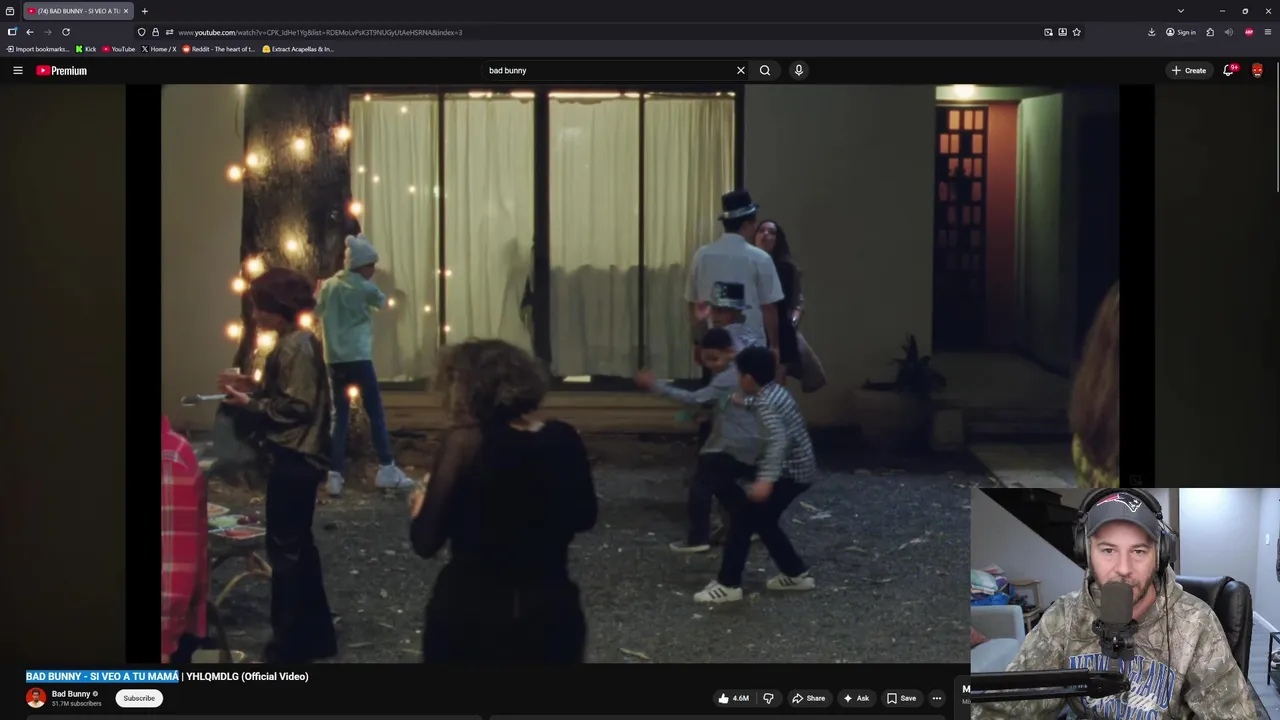The image size is (1280, 720).
Task: Open the Import bookmarks shortcut
Action: coord(38,49)
